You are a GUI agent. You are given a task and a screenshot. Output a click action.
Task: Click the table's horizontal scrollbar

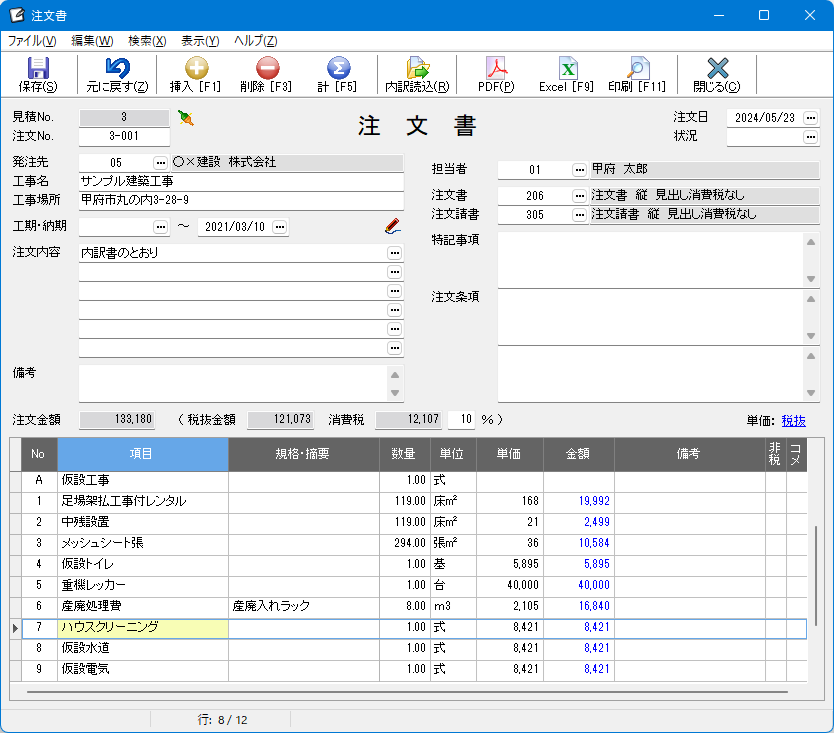(407, 692)
